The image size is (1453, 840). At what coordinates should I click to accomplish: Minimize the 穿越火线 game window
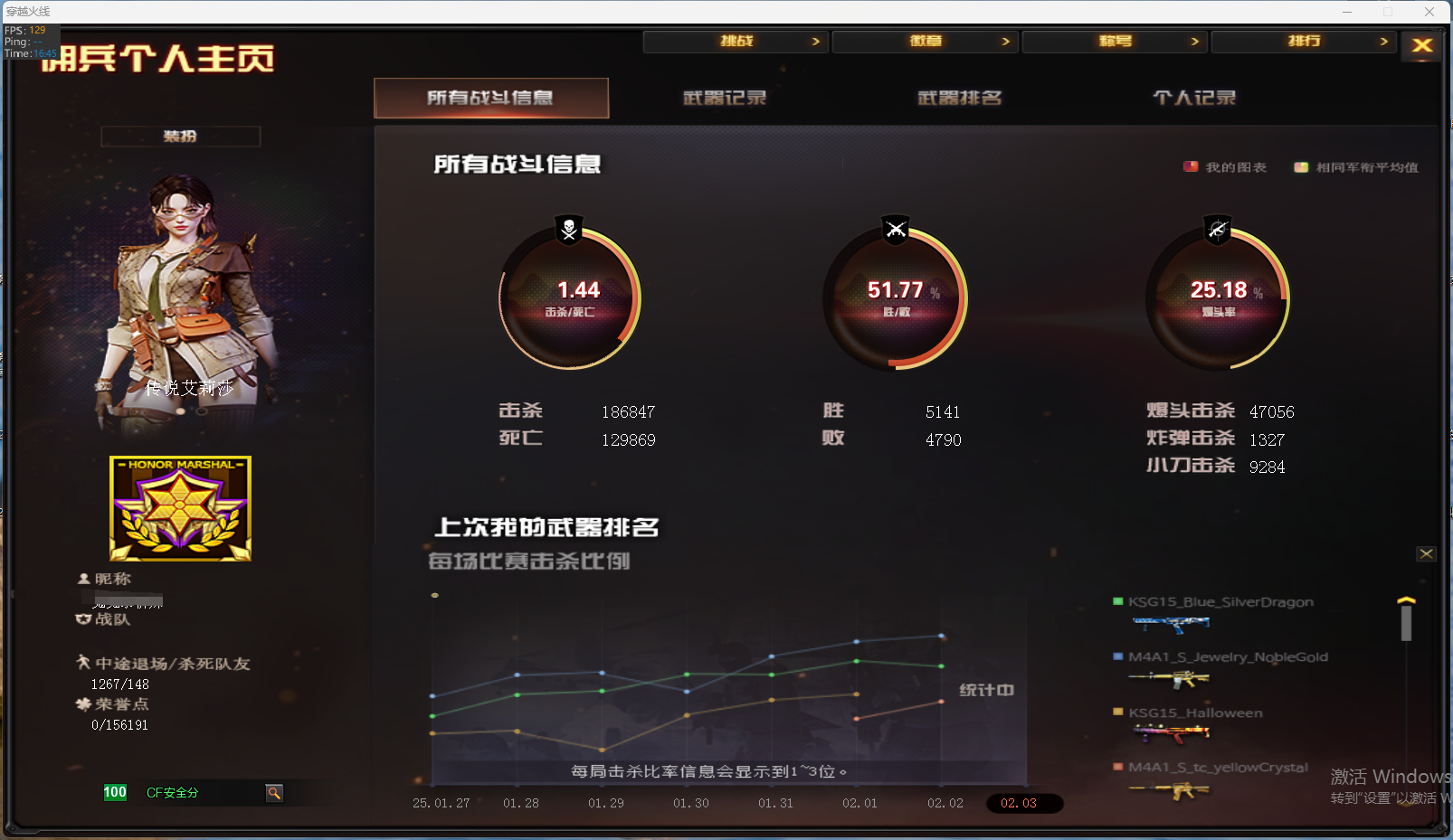pos(1347,12)
